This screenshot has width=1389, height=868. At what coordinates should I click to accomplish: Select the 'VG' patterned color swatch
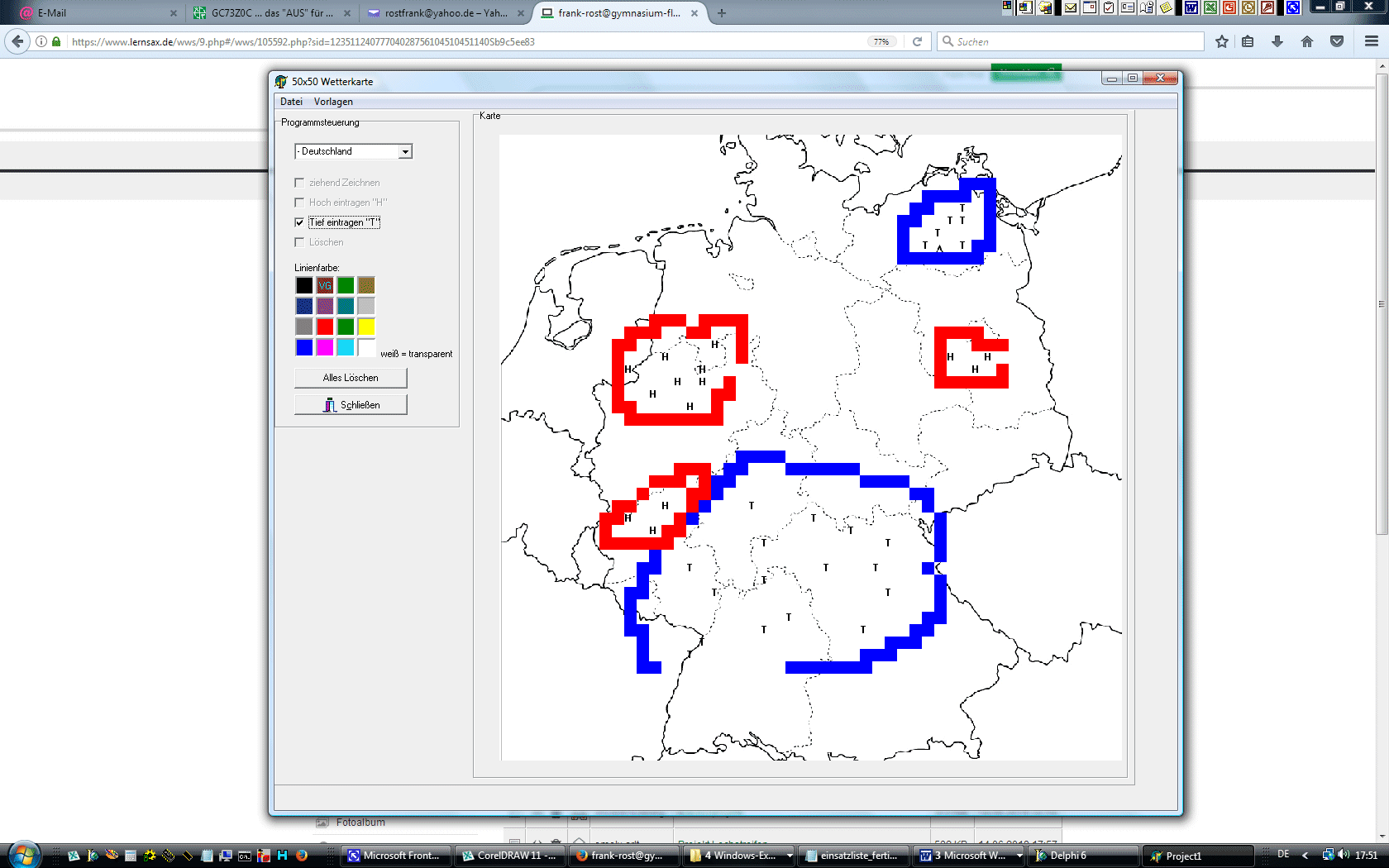pos(325,285)
